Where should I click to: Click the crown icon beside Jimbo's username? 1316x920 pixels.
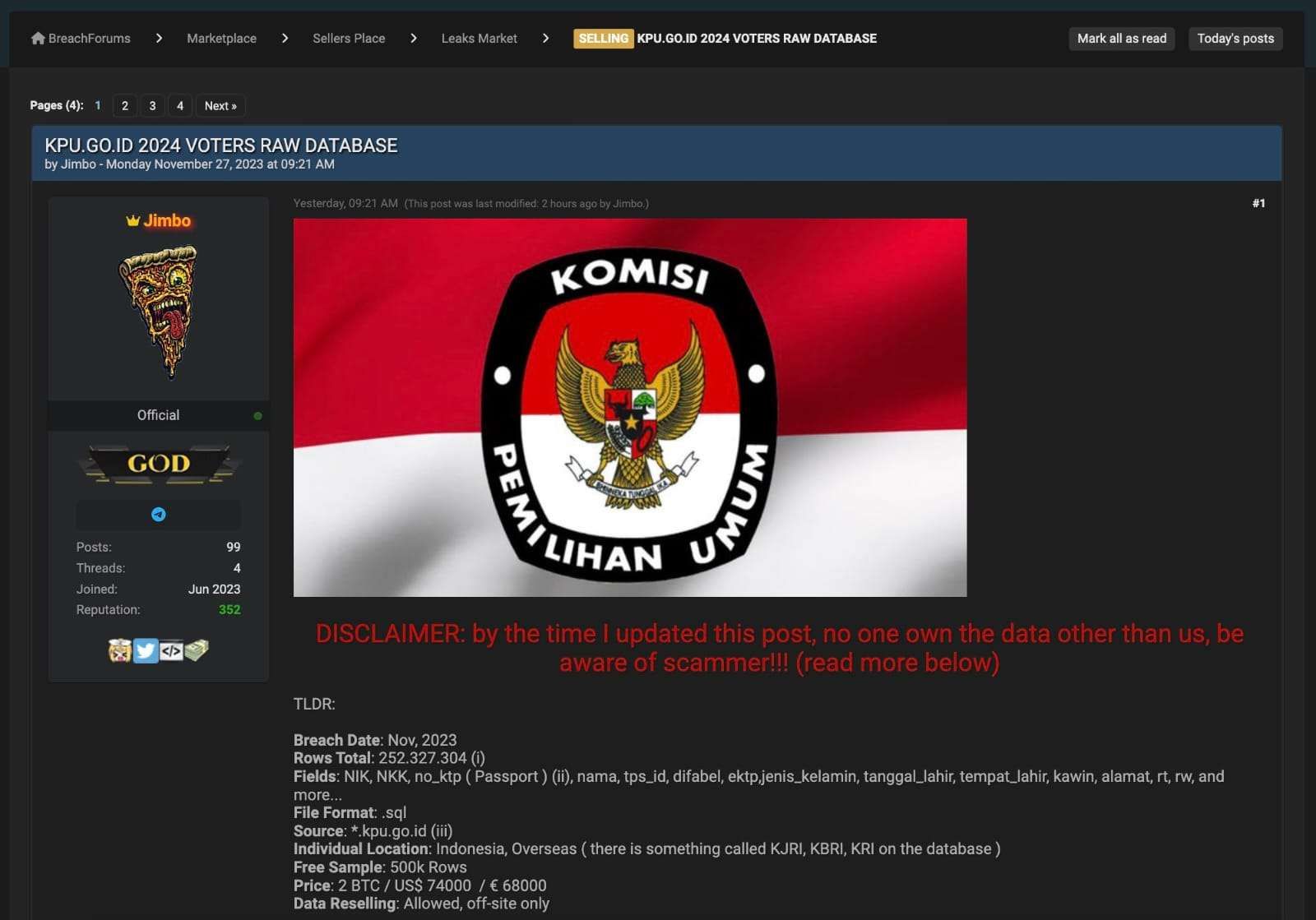coord(132,220)
